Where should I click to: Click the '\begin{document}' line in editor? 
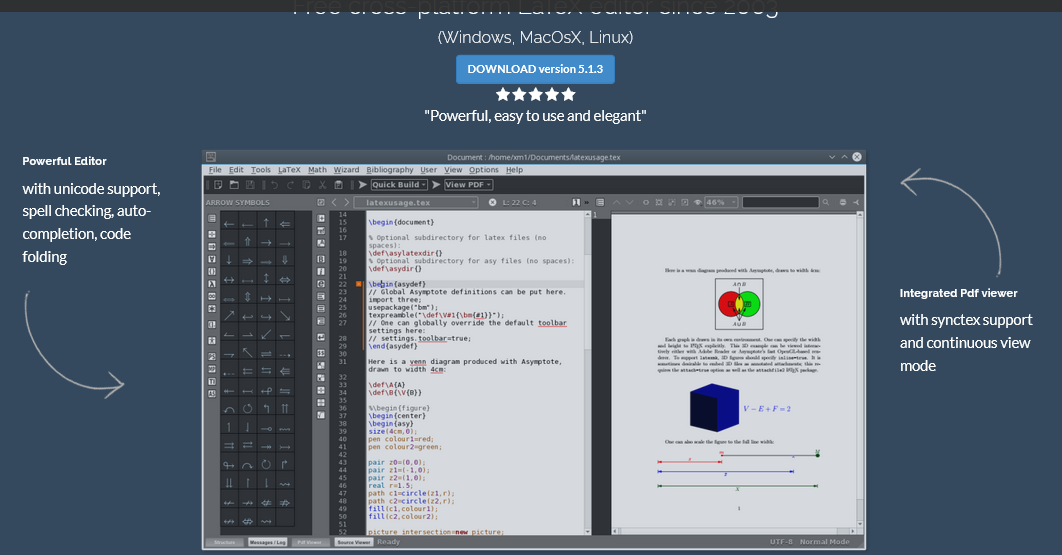click(401, 222)
